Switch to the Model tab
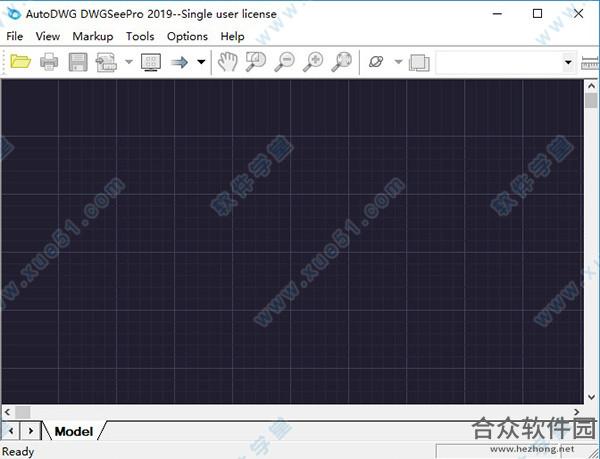Viewport: 600px width, 459px height. coord(74,431)
